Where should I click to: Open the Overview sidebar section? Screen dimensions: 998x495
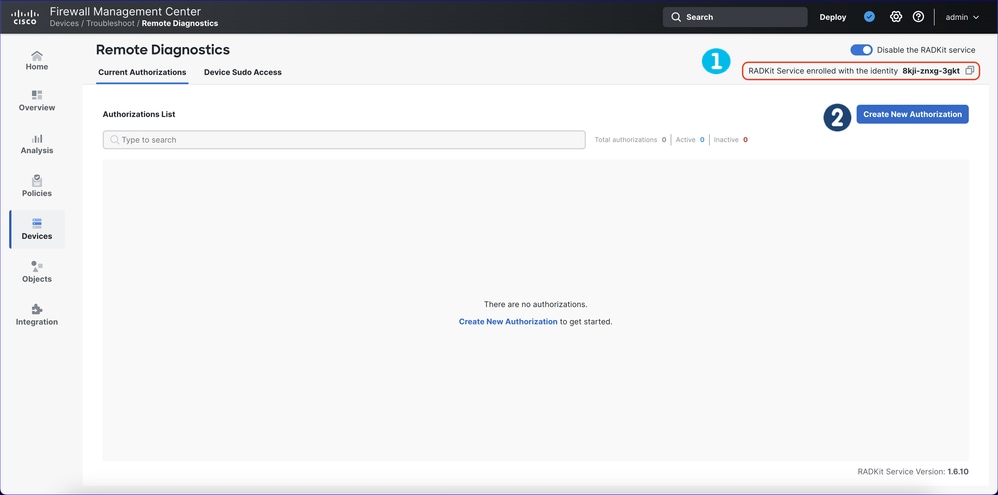(37, 101)
